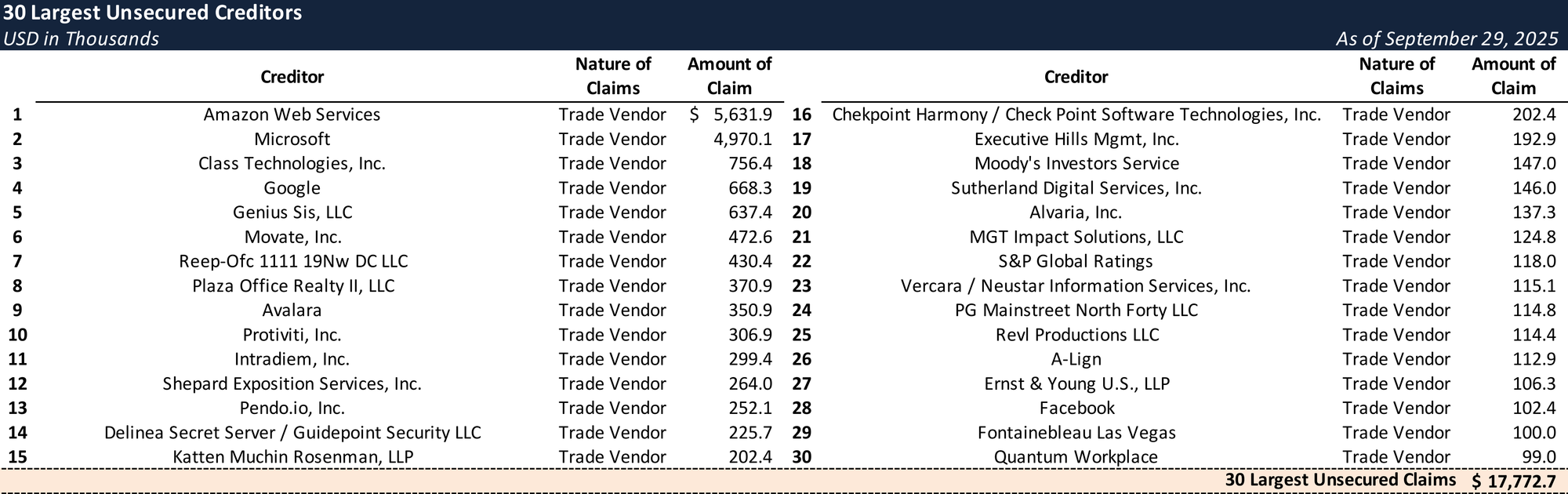
Task: Click the 5,631.9 claim amount
Action: coord(742,114)
